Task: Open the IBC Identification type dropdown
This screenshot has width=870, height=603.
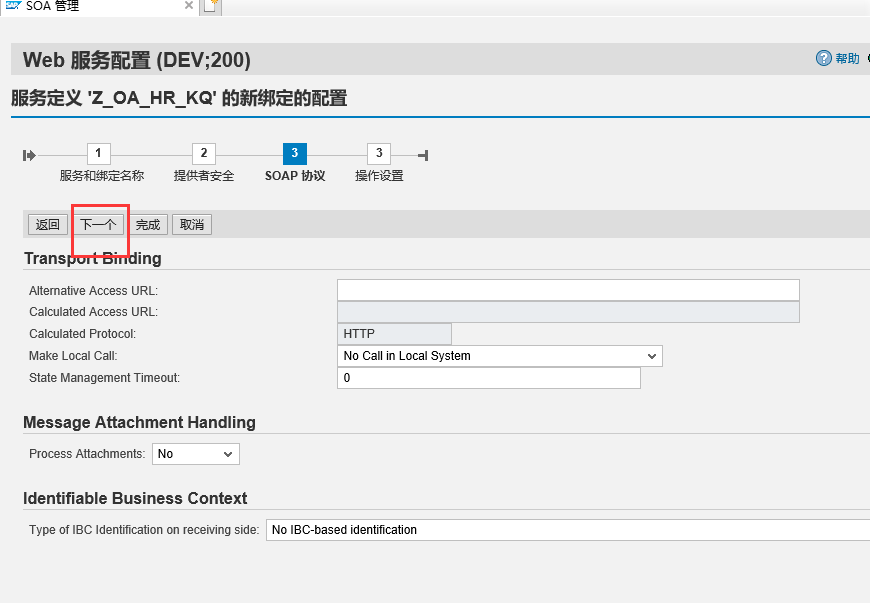Action: pyautogui.click(x=568, y=530)
